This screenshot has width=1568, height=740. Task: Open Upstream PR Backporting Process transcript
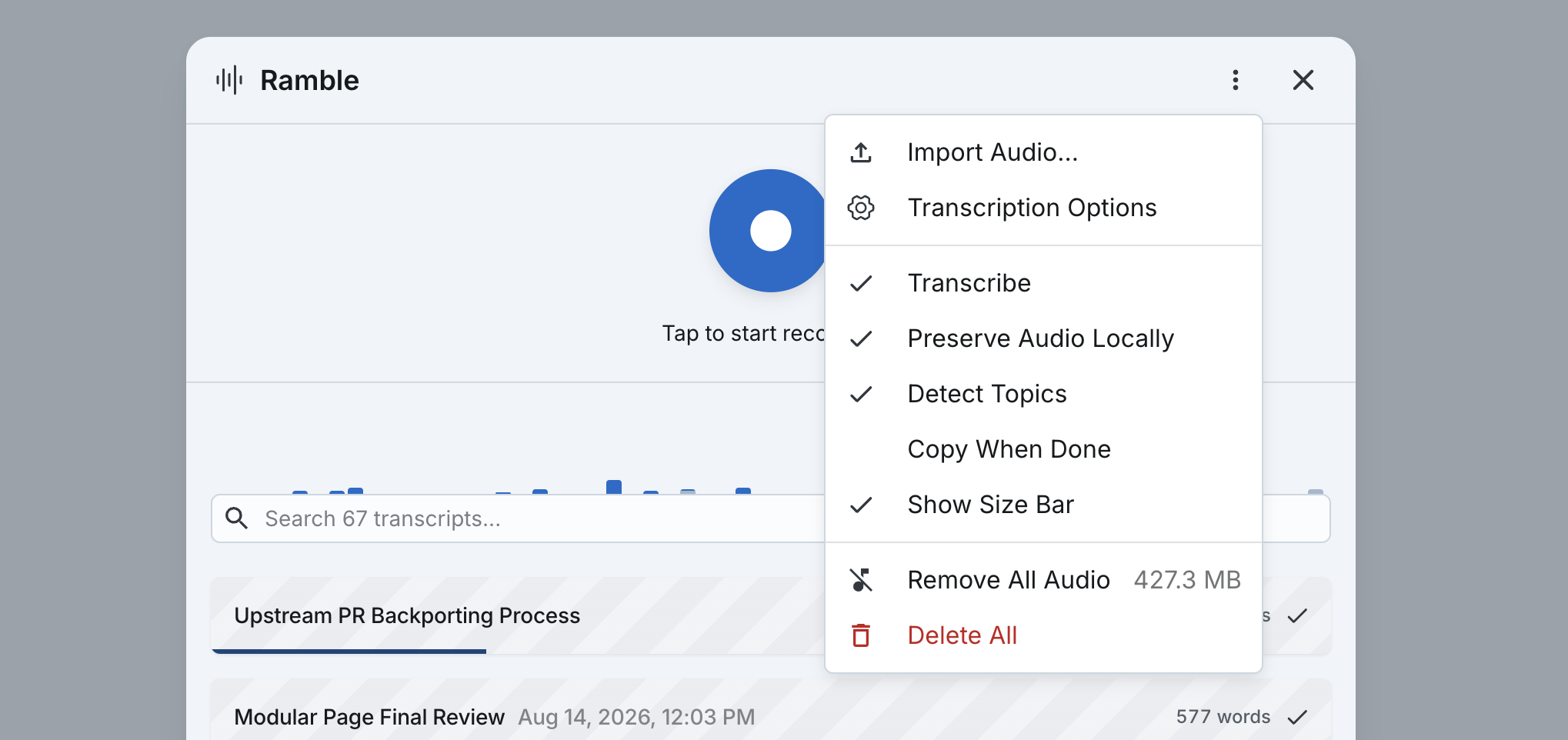(407, 615)
